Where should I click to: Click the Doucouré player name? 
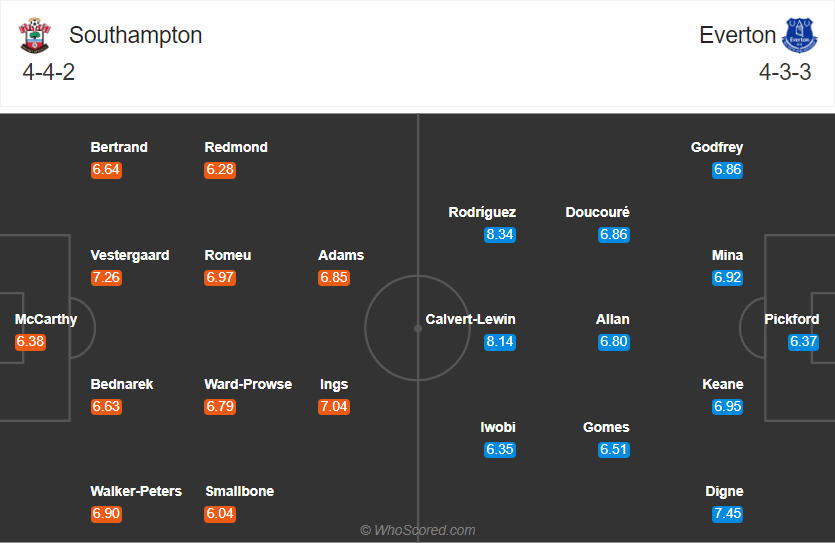(598, 212)
